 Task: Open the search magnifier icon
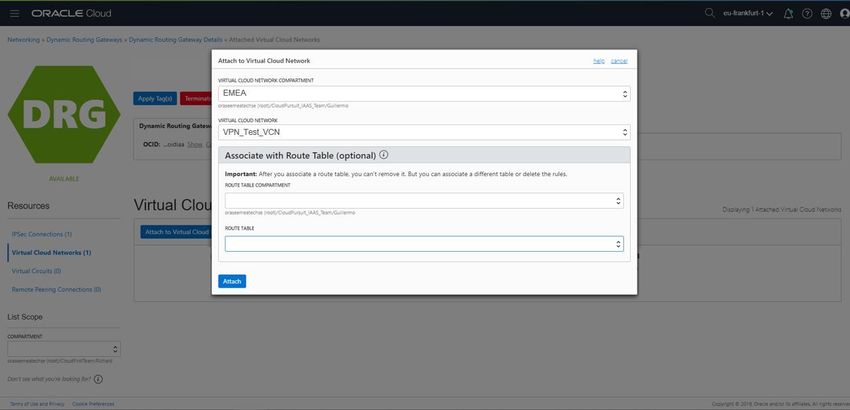point(709,13)
